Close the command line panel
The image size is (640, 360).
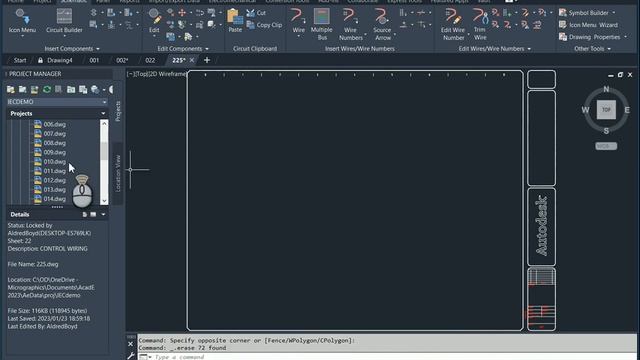point(131,344)
